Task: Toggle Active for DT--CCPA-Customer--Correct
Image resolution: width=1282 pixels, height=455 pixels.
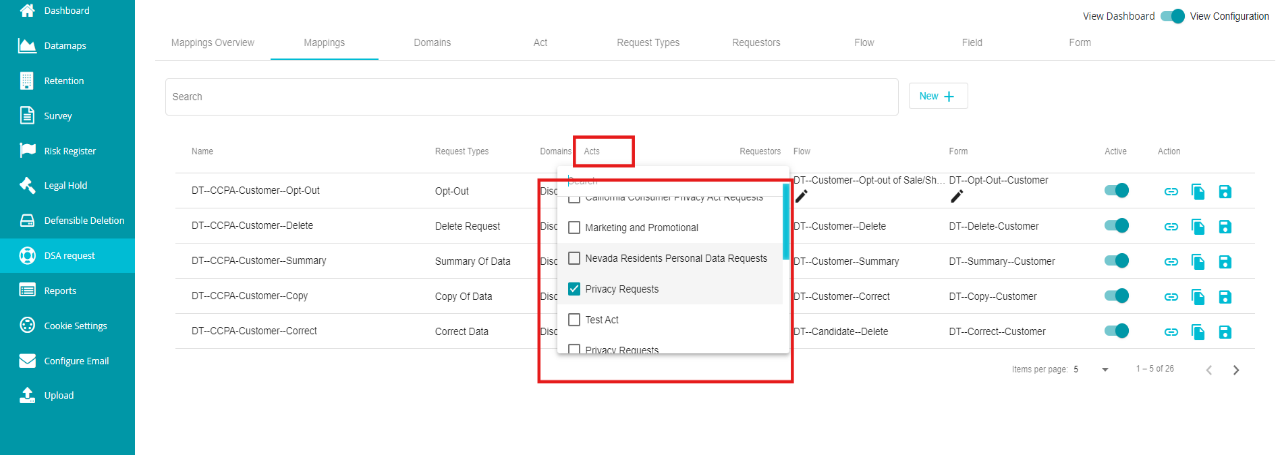Action: pyautogui.click(x=1116, y=331)
